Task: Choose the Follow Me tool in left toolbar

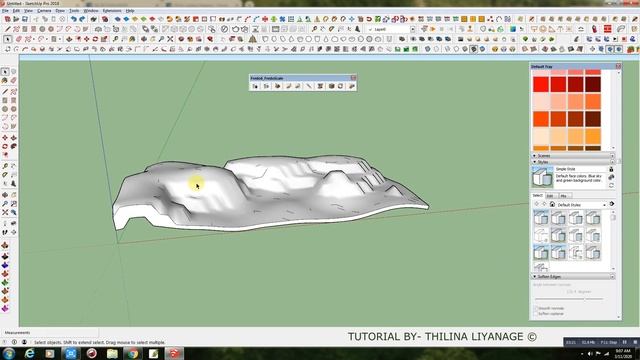Action: point(13,147)
